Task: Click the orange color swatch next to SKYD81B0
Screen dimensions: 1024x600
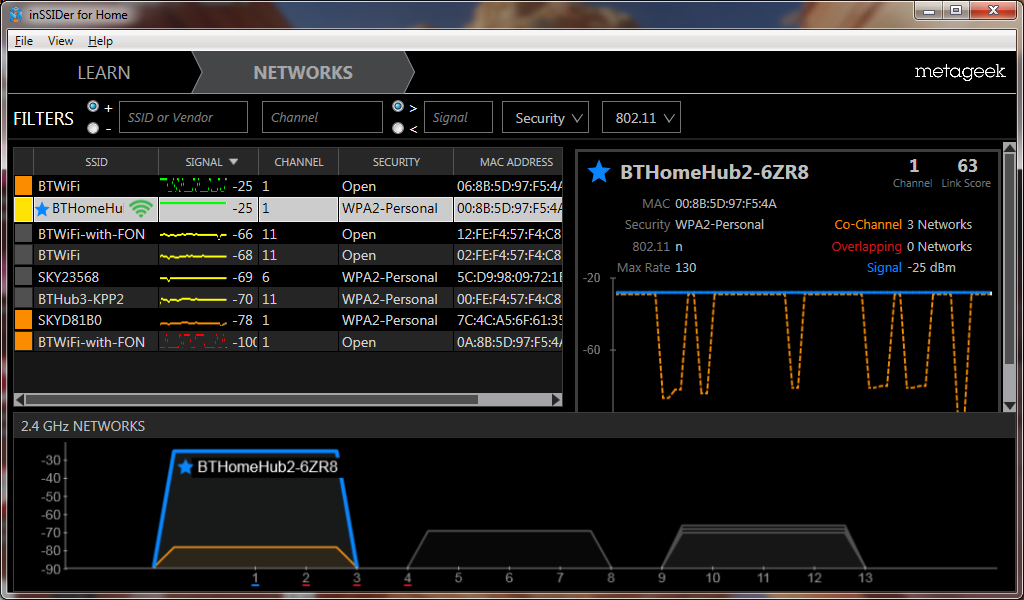Action: (x=23, y=320)
